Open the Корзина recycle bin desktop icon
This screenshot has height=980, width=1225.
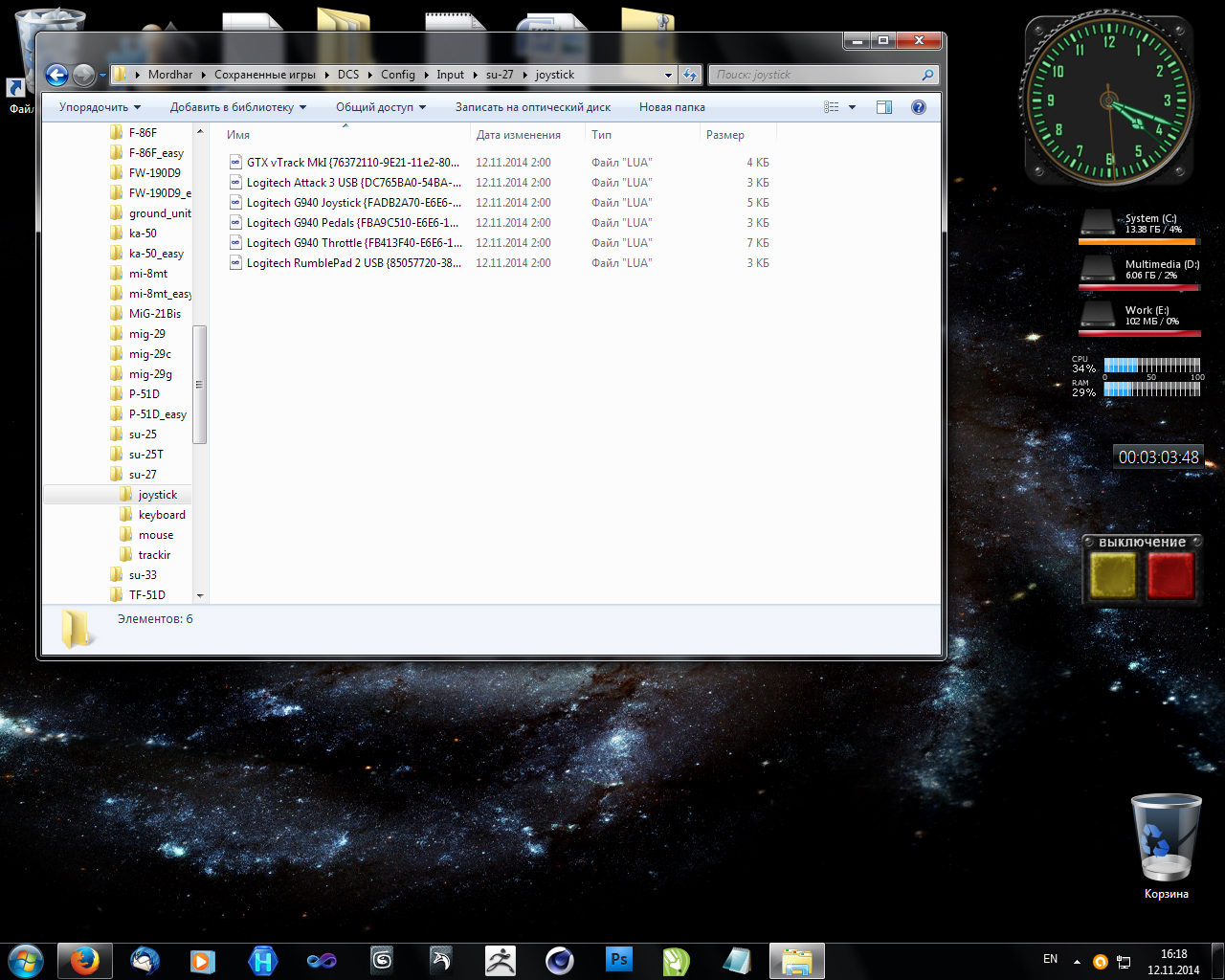(1167, 847)
